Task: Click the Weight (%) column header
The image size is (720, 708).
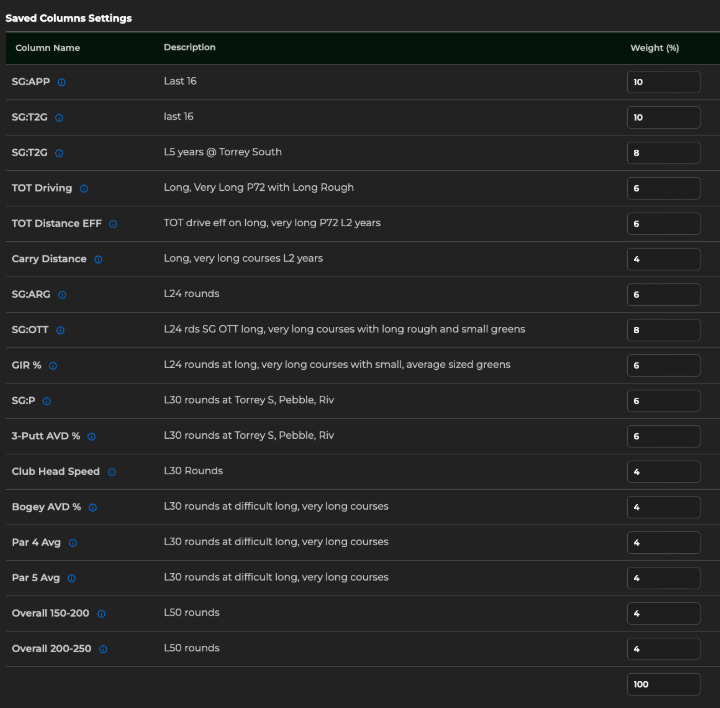Action: pos(654,48)
